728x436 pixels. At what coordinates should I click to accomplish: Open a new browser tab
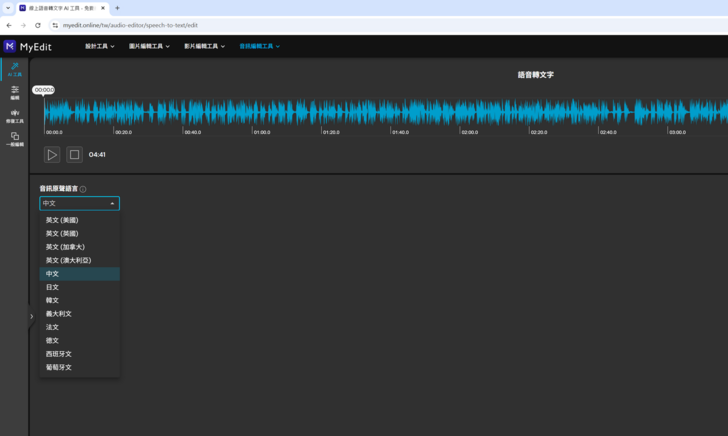[x=117, y=8]
